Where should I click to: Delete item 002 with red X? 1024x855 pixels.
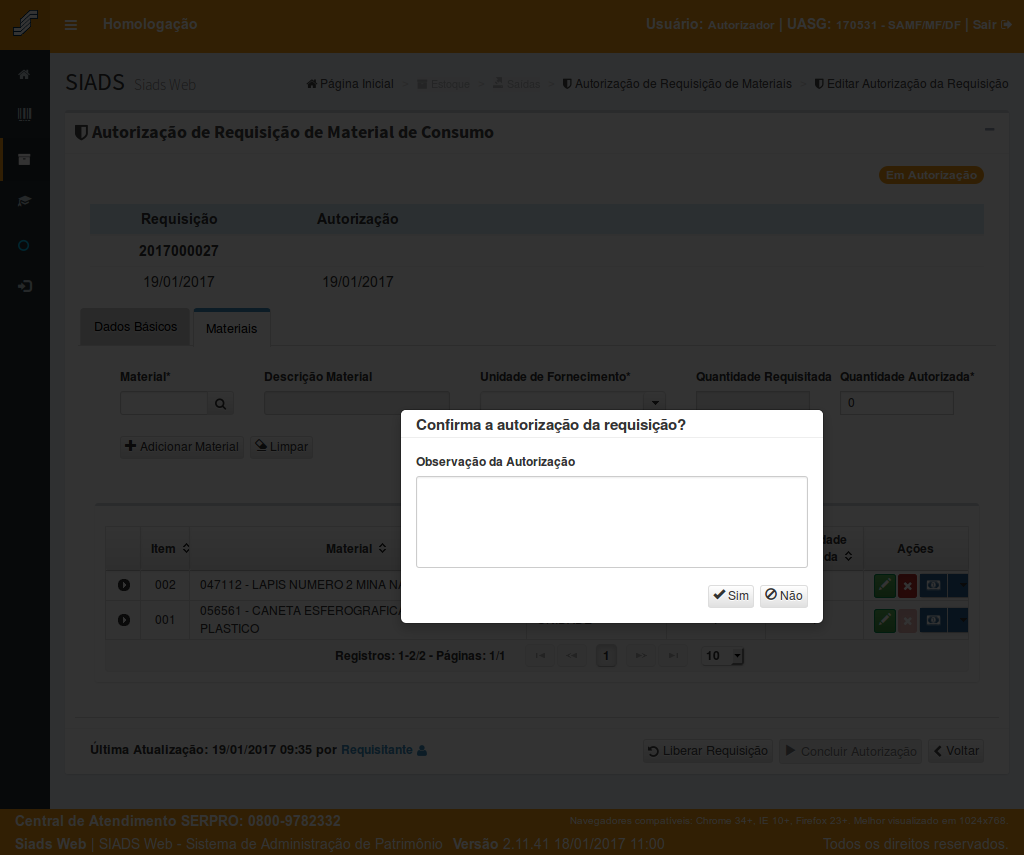click(x=907, y=585)
